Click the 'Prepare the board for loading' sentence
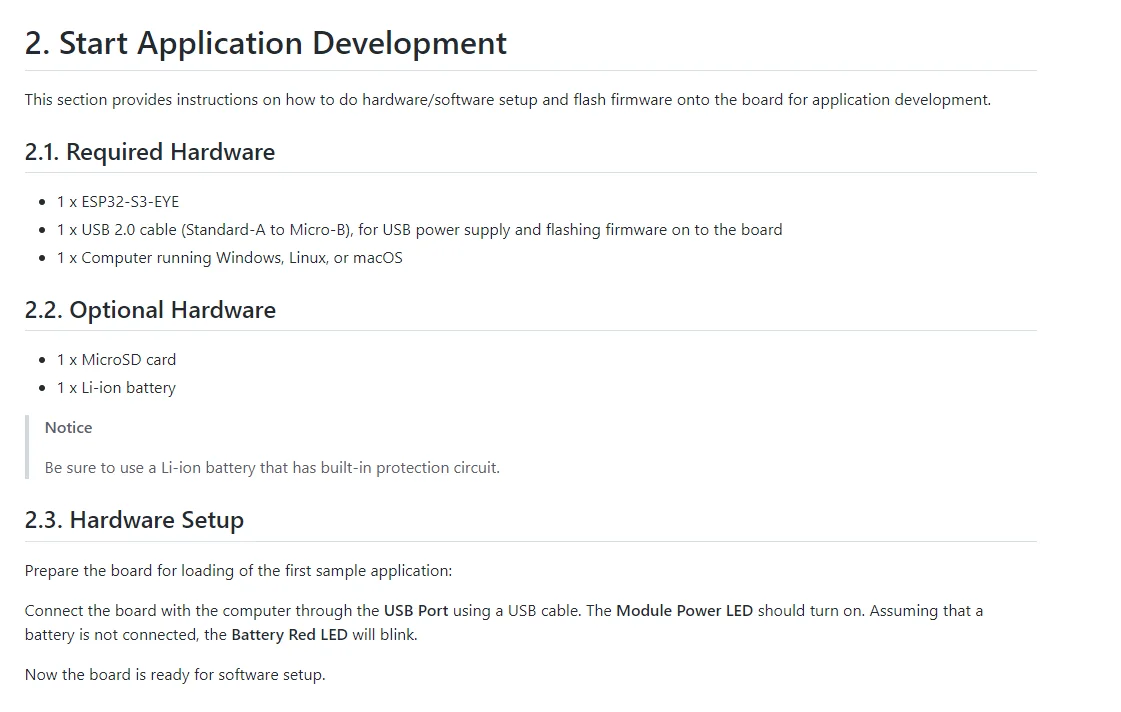This screenshot has height=712, width=1121. pos(239,570)
